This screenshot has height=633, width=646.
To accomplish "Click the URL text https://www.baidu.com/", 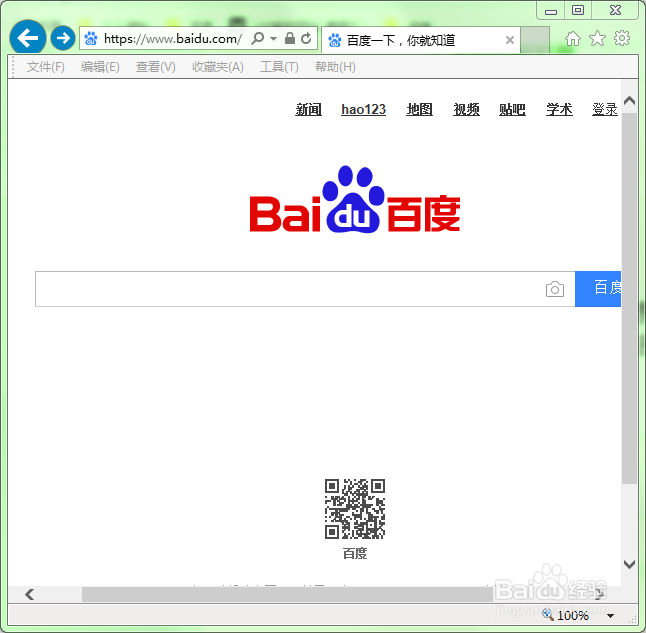I will point(173,39).
